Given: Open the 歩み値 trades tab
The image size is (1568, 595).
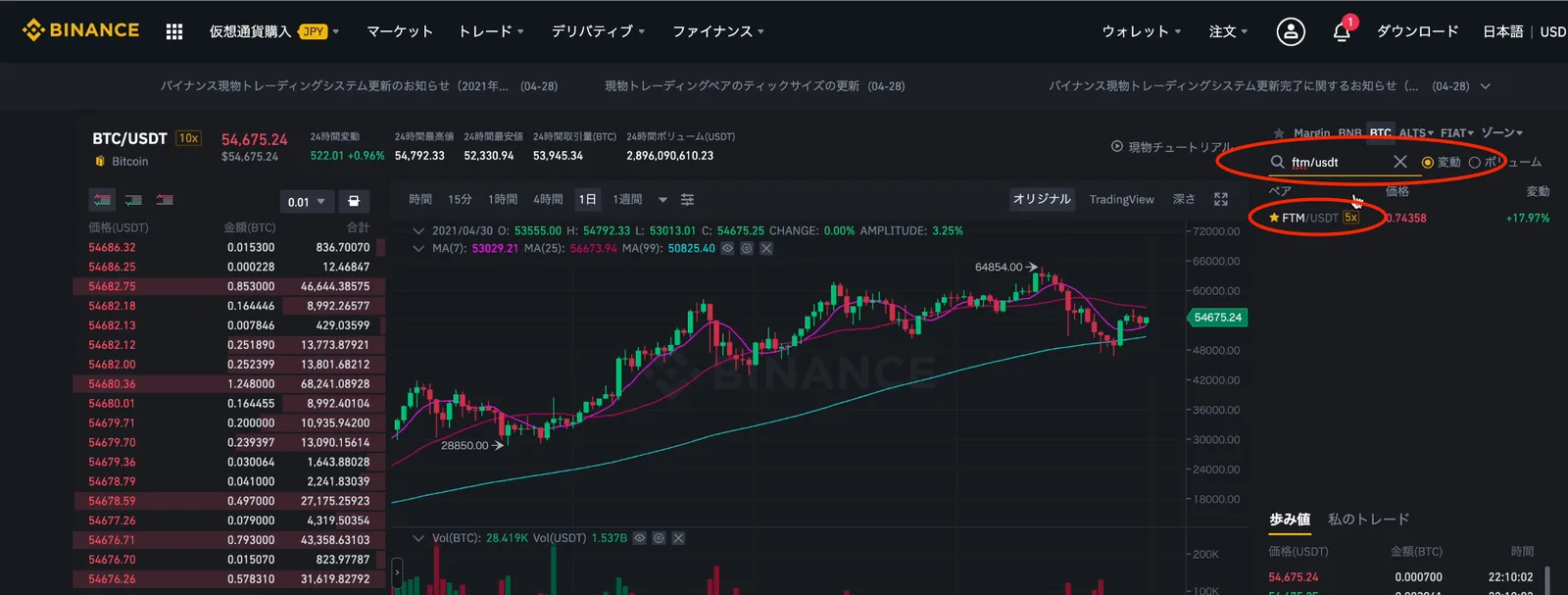Looking at the screenshot, I should 1290,520.
